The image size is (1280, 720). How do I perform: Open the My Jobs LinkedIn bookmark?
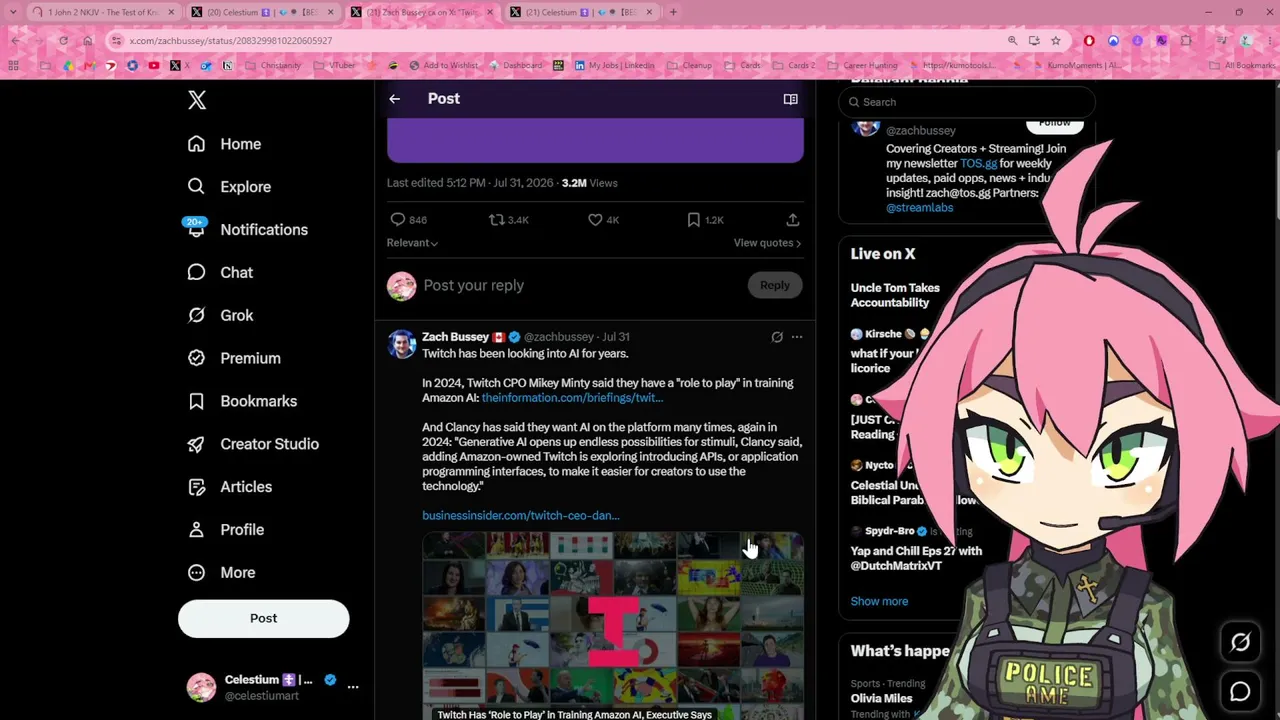[614, 66]
